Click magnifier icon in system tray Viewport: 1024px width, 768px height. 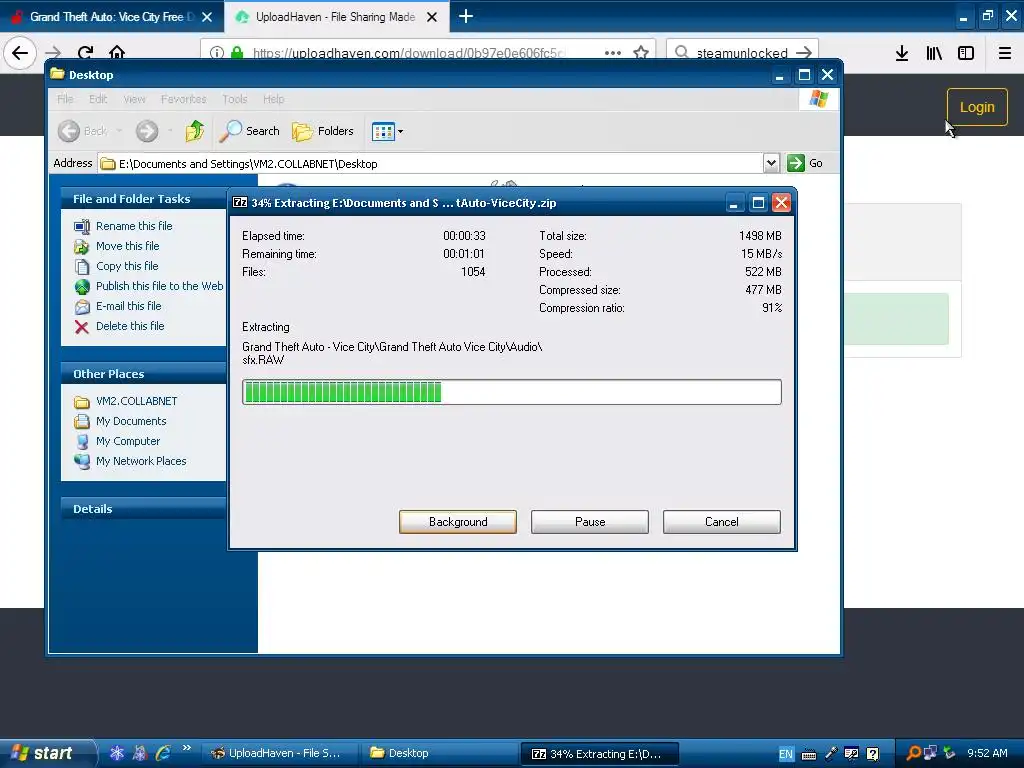(x=914, y=753)
